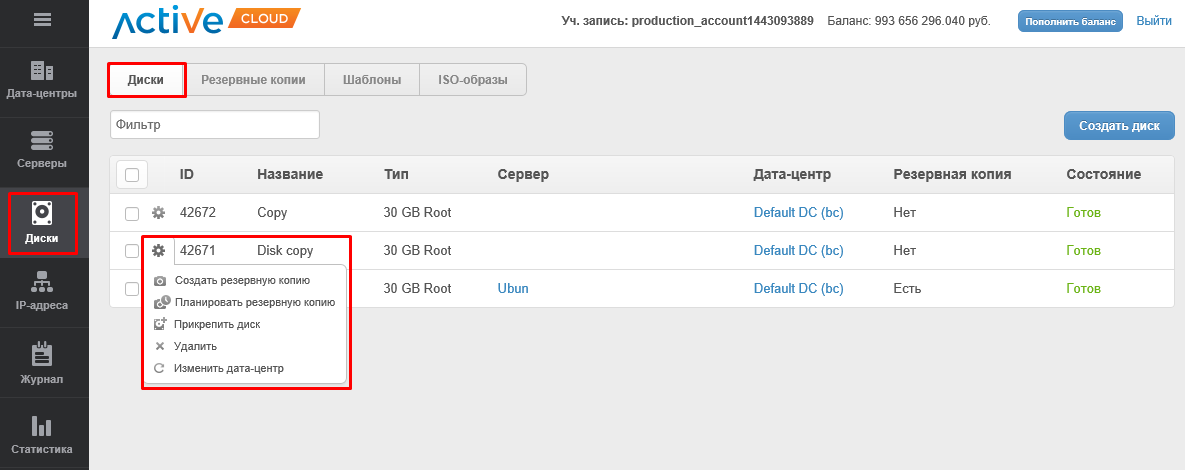Select Планировать резервную копию option
This screenshot has width=1185, height=470.
(253, 302)
